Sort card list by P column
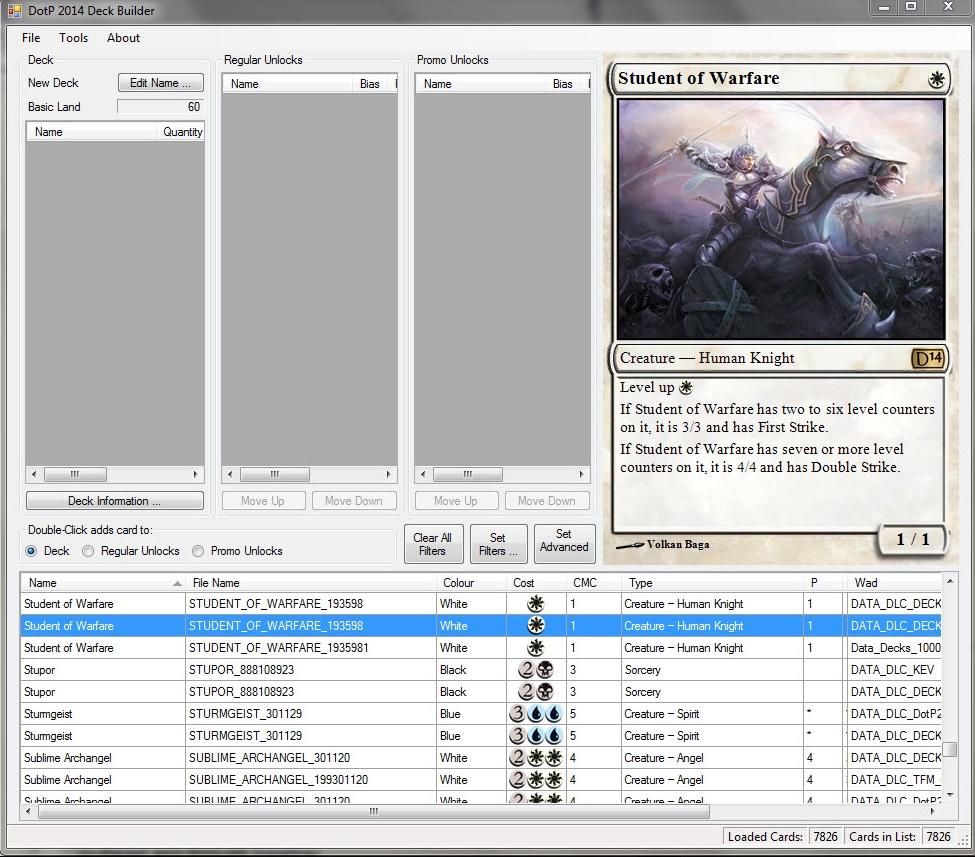 pyautogui.click(x=825, y=583)
